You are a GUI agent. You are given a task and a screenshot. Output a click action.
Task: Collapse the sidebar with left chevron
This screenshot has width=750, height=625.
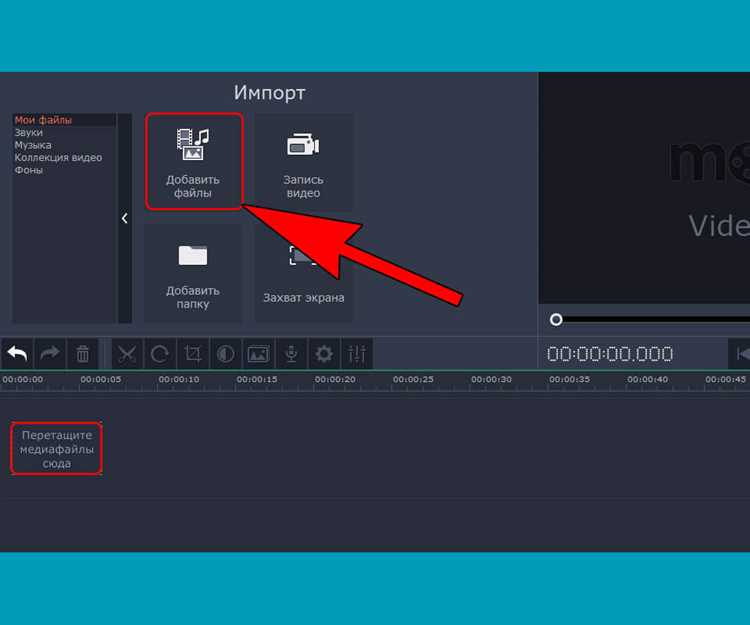coord(125,219)
